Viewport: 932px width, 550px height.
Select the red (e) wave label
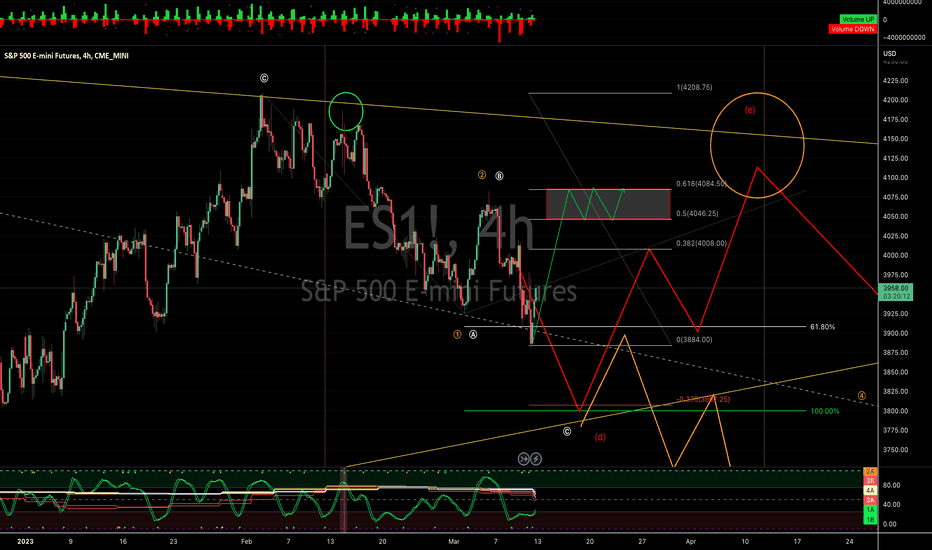(x=750, y=110)
